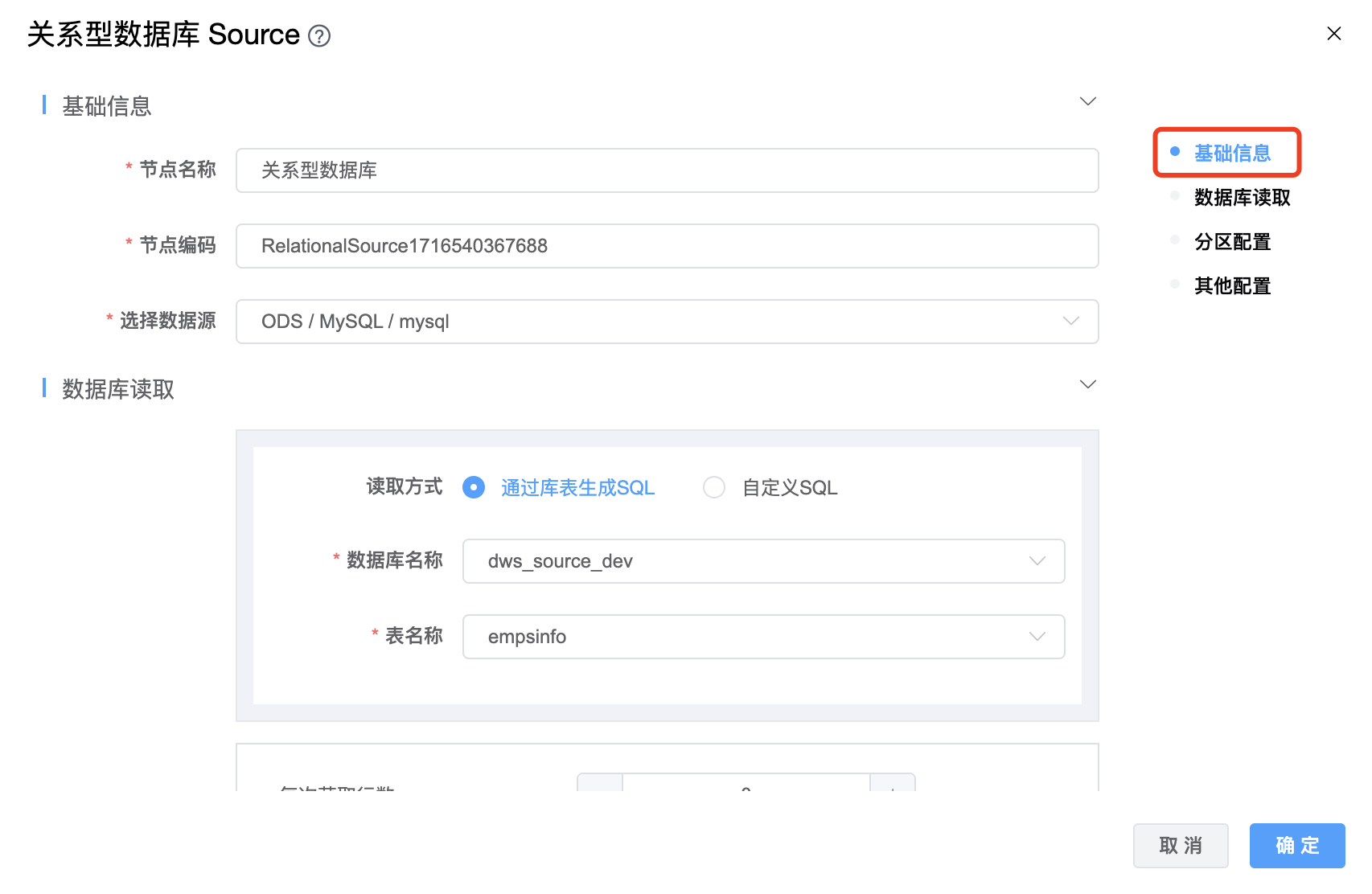Jump to 基础信息 in side navigation

(x=1231, y=153)
